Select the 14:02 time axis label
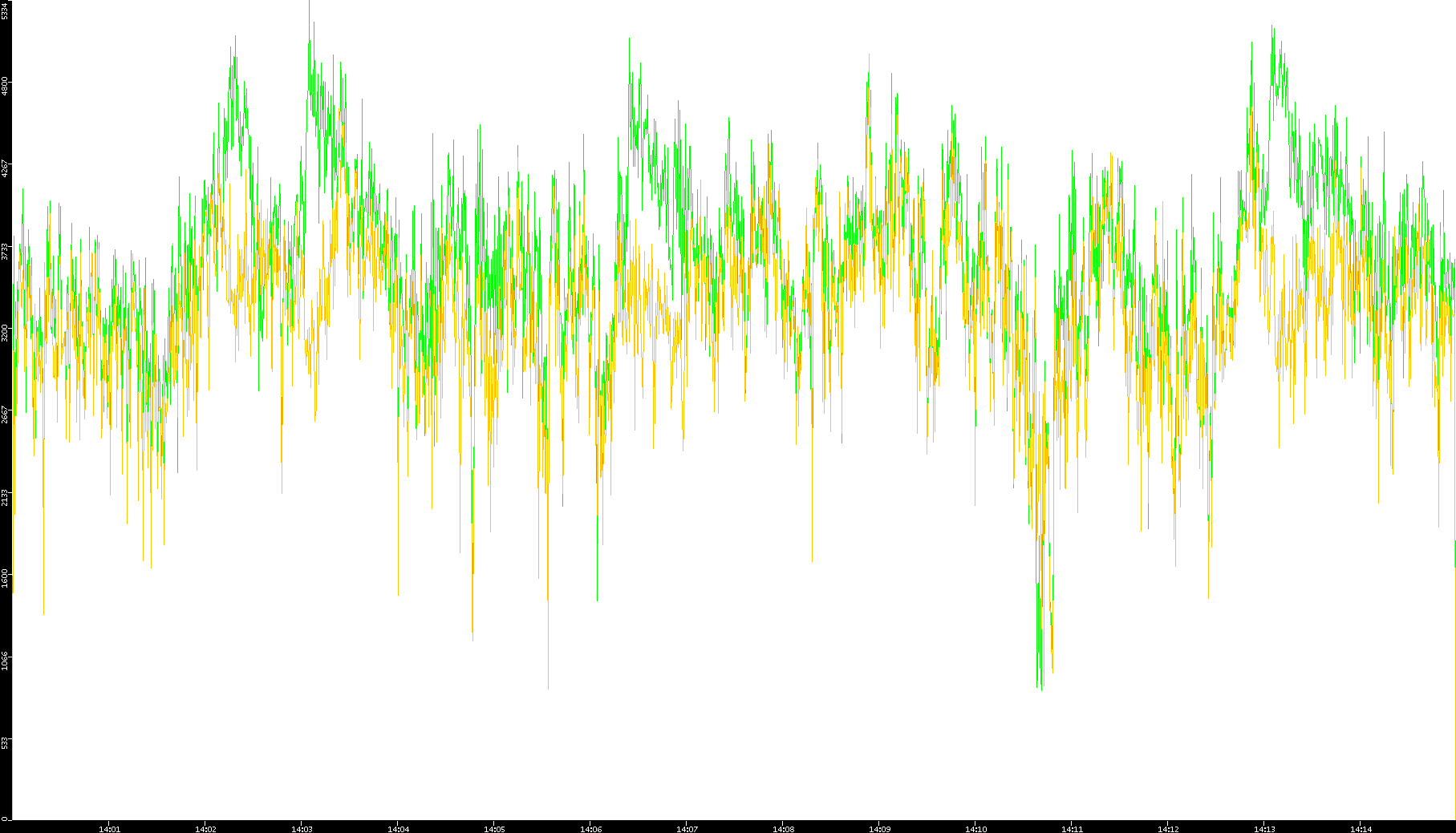 205,829
